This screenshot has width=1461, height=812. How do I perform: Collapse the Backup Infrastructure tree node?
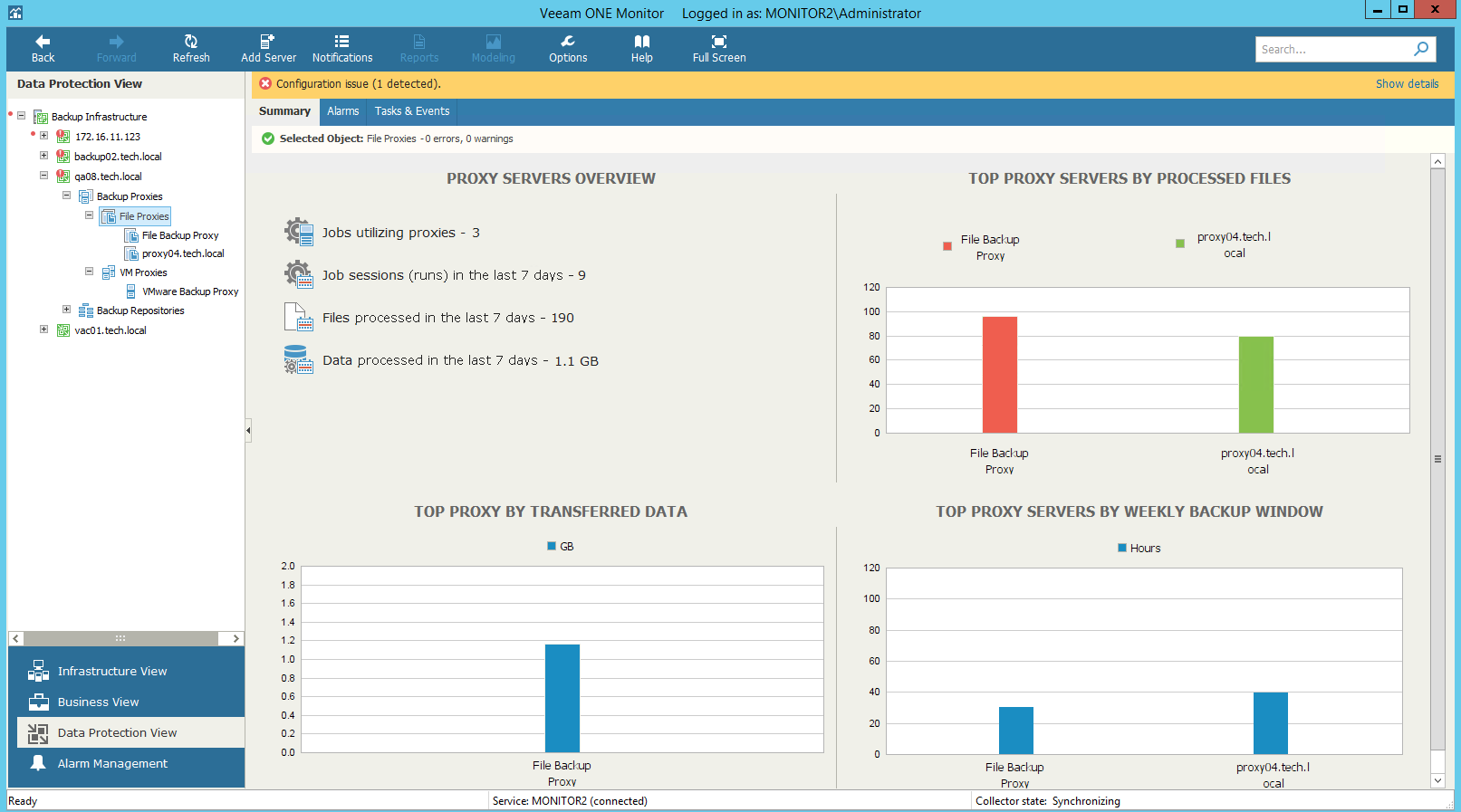click(21, 116)
